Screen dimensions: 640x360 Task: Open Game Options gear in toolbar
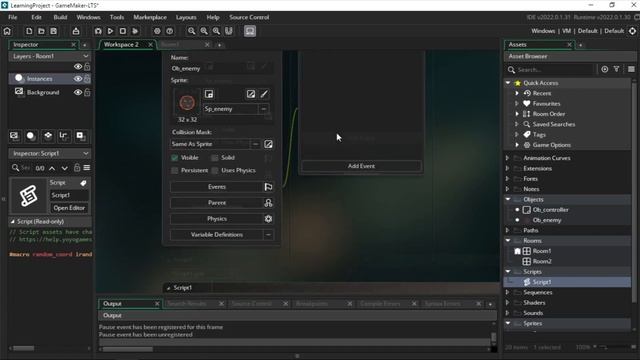pos(157,31)
